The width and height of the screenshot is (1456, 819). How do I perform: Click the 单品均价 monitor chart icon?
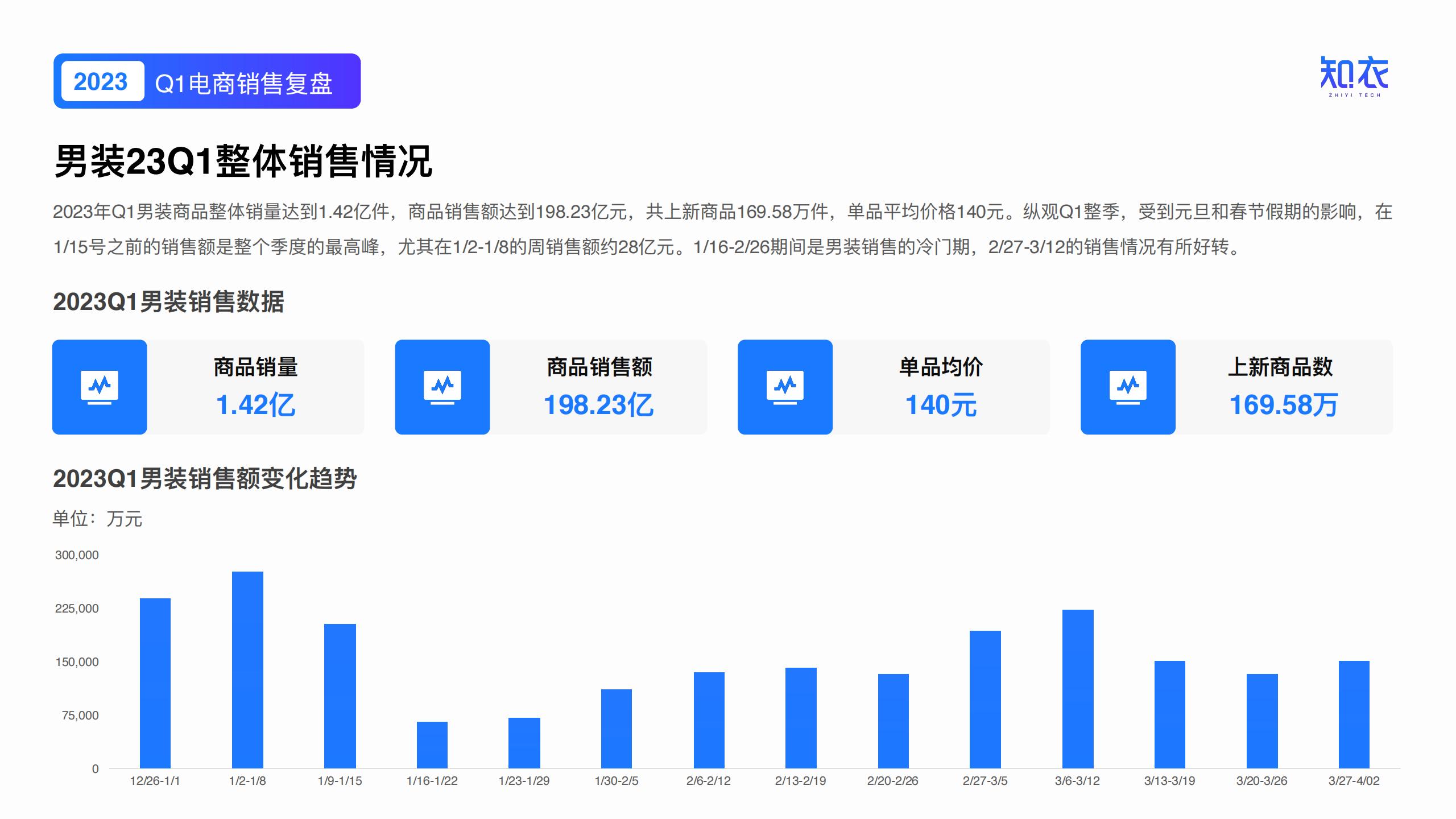pyautogui.click(x=785, y=387)
